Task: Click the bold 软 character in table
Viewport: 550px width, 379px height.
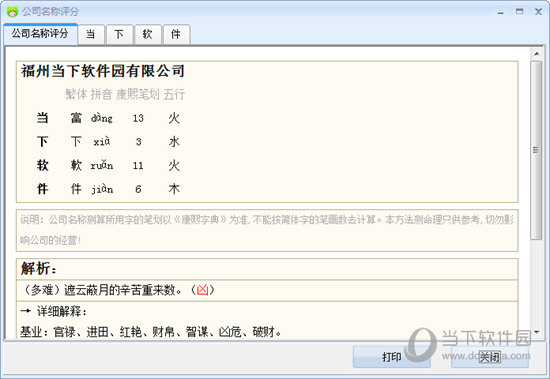Action: (42, 165)
